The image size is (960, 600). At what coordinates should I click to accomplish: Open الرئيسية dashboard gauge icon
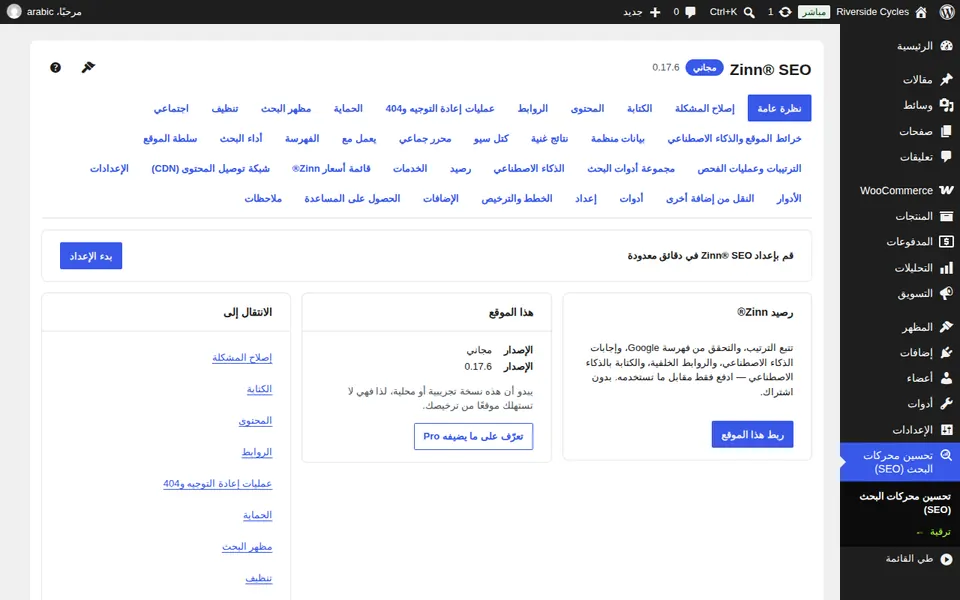click(x=947, y=46)
